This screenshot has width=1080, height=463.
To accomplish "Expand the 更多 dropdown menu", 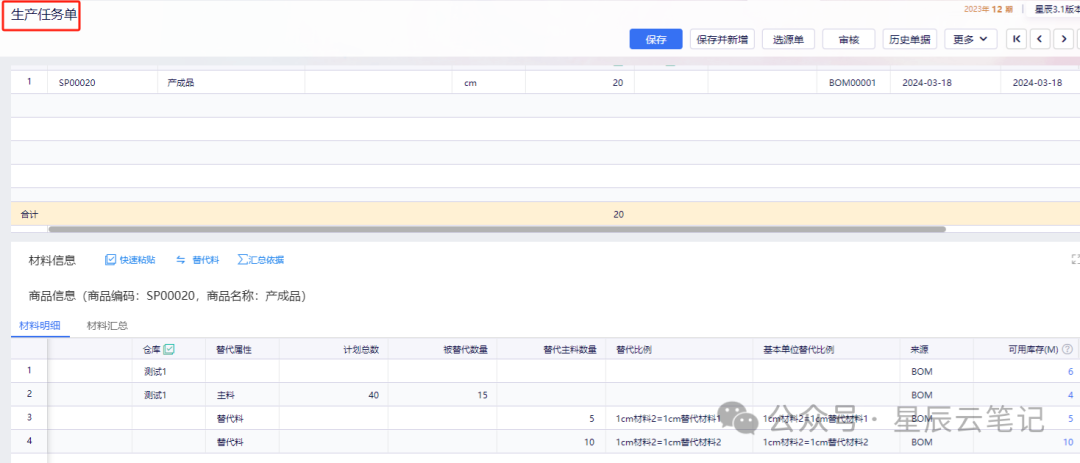I will click(x=970, y=39).
